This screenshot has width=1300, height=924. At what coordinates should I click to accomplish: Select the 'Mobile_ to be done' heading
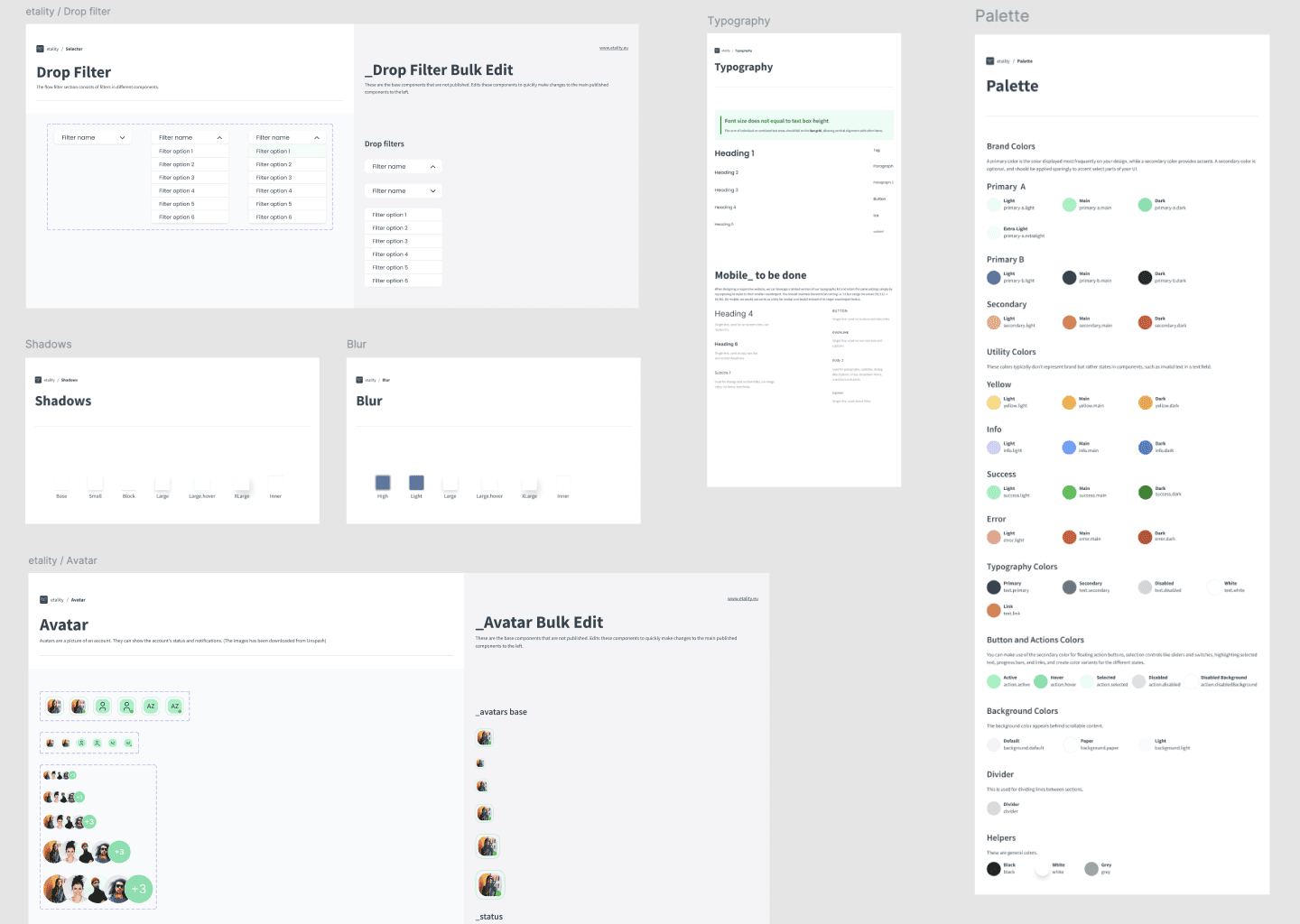pos(761,275)
